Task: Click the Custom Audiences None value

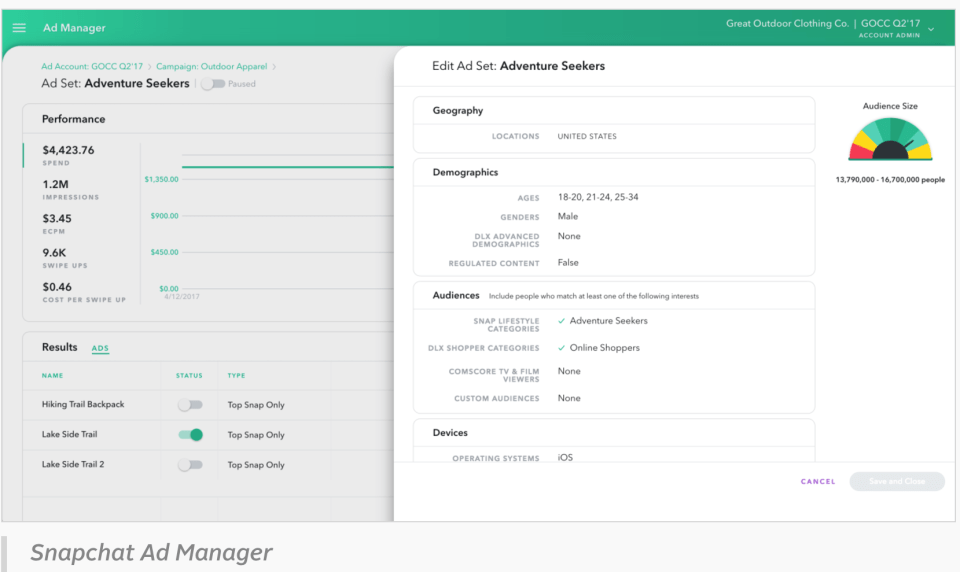Action: (x=569, y=398)
